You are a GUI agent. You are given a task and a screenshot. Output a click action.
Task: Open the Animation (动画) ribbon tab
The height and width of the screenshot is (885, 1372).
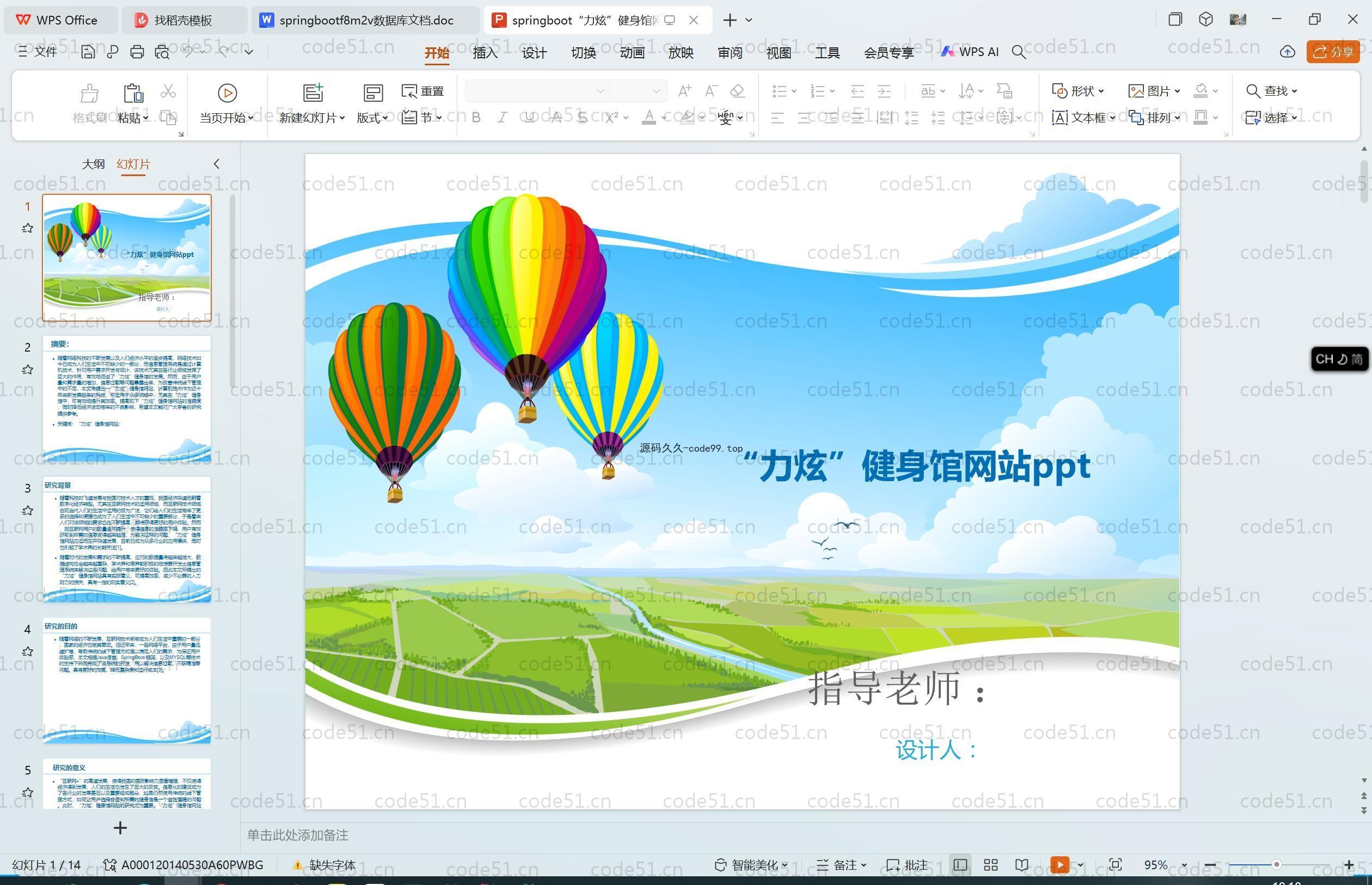click(x=632, y=53)
